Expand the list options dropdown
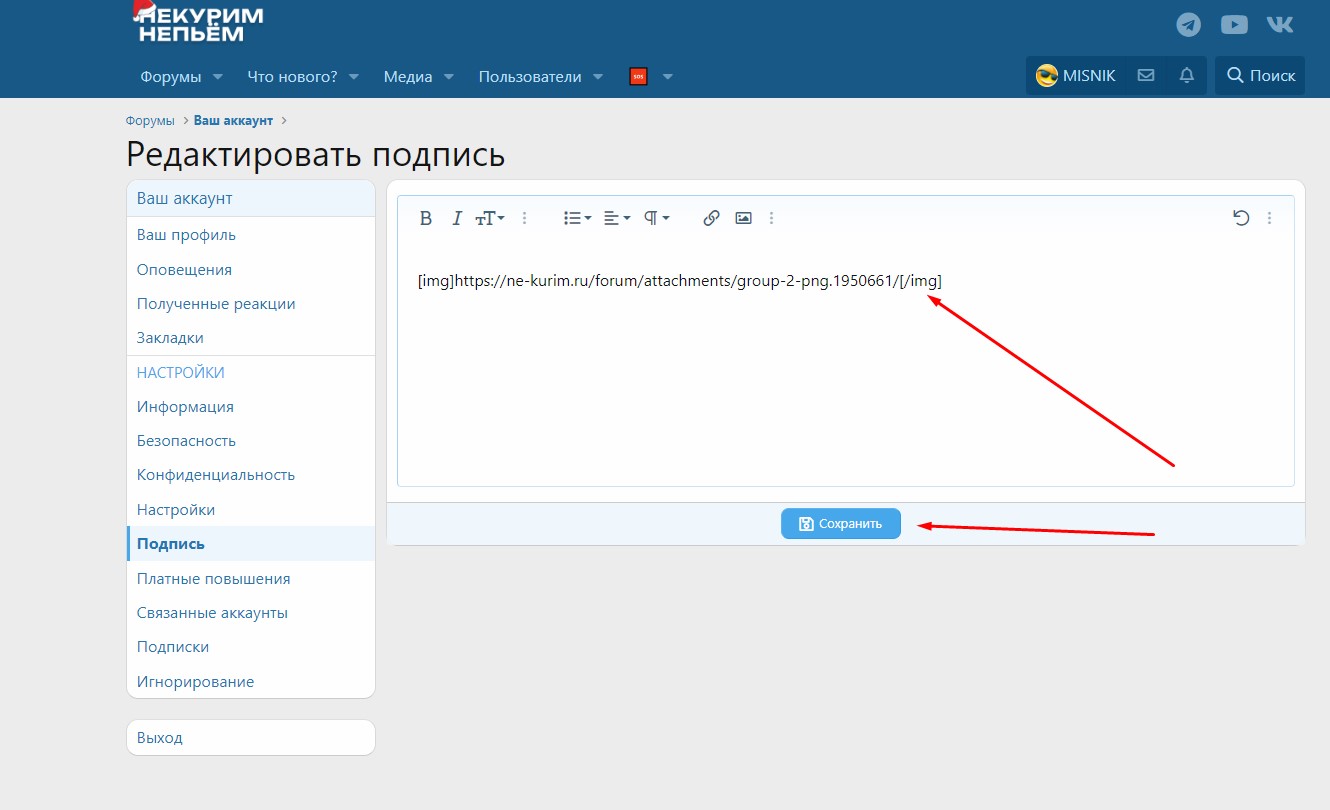Image resolution: width=1330 pixels, height=810 pixels. pyautogui.click(x=578, y=218)
